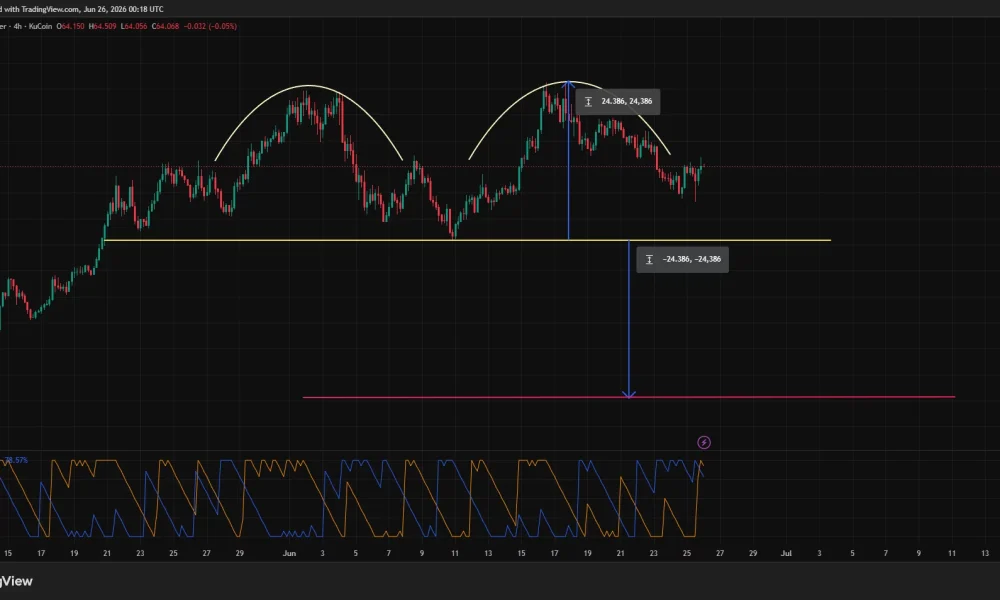Click the low price "L64.056"
Viewport: 1000px width, 600px height.
click(133, 26)
